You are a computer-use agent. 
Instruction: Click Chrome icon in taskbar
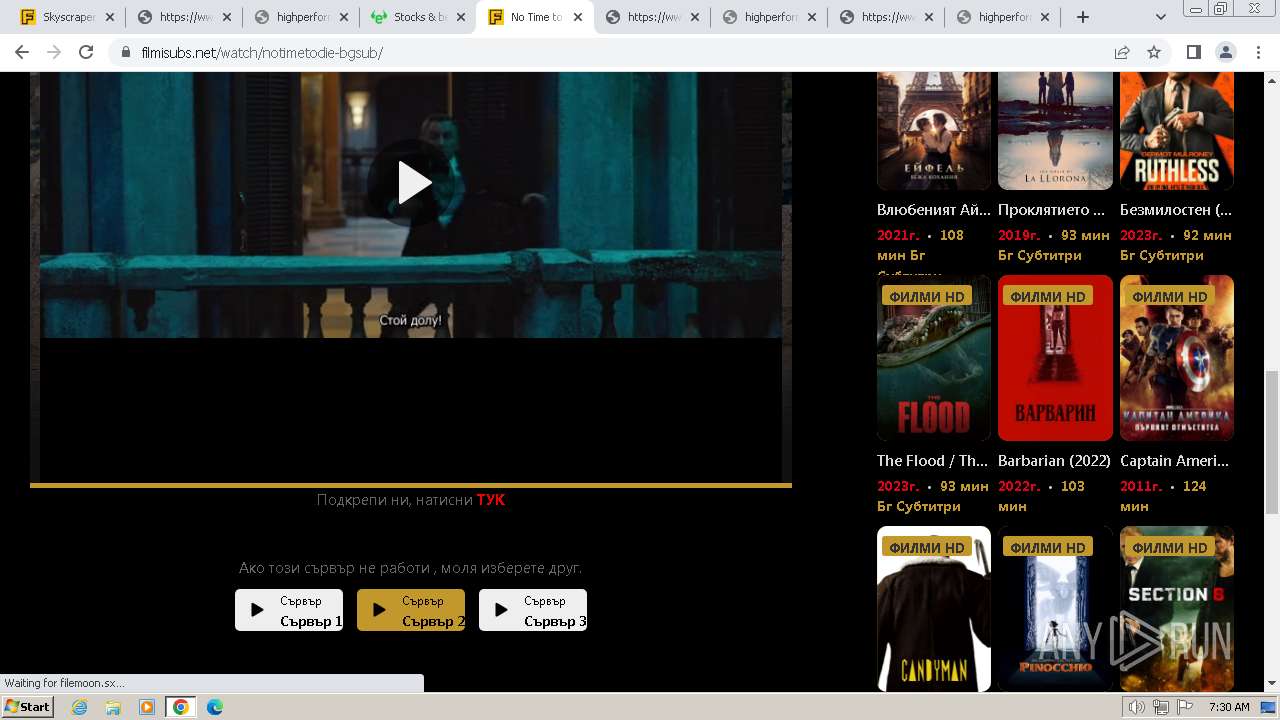click(x=181, y=707)
